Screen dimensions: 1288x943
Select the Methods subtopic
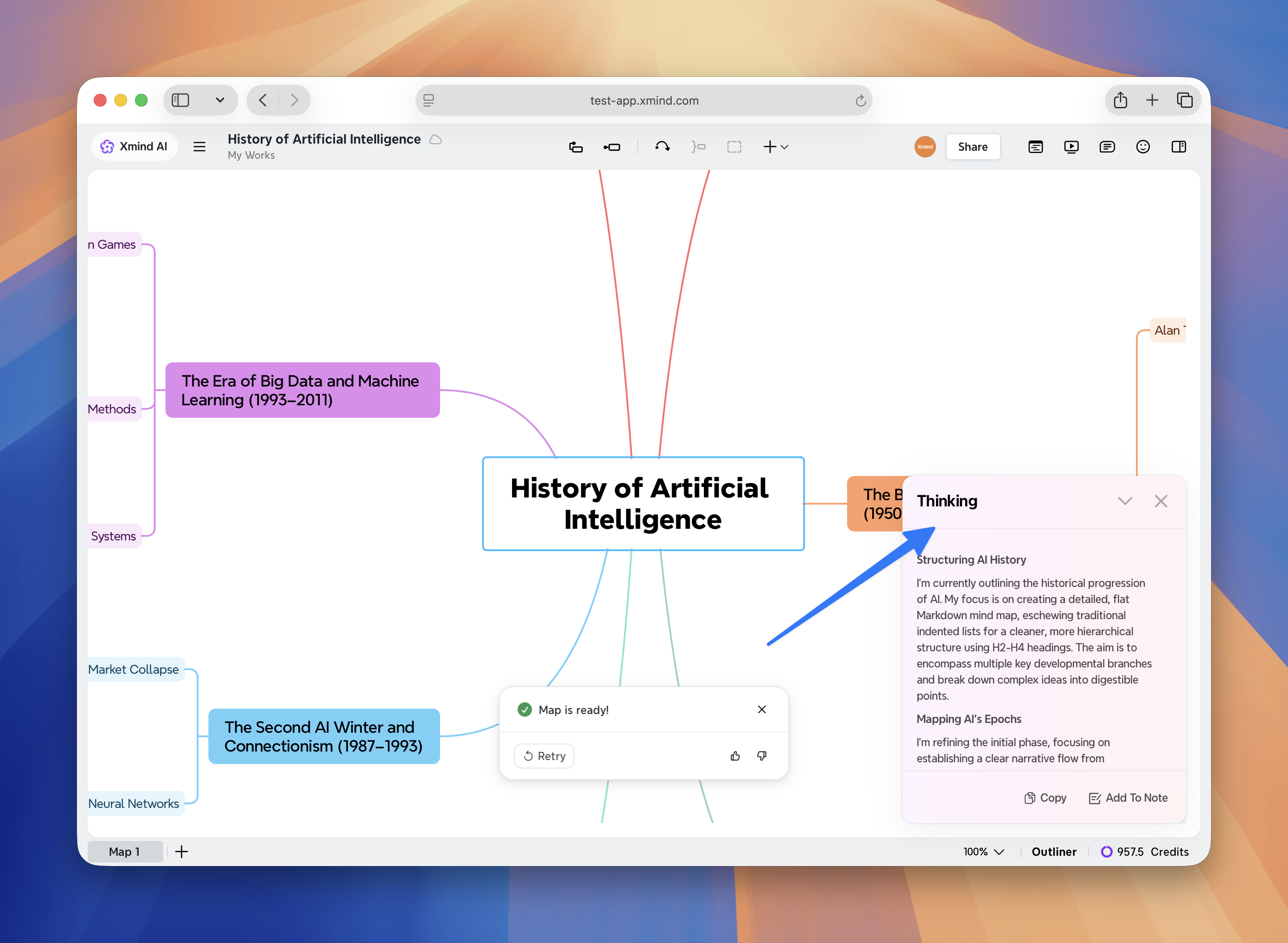coord(114,409)
